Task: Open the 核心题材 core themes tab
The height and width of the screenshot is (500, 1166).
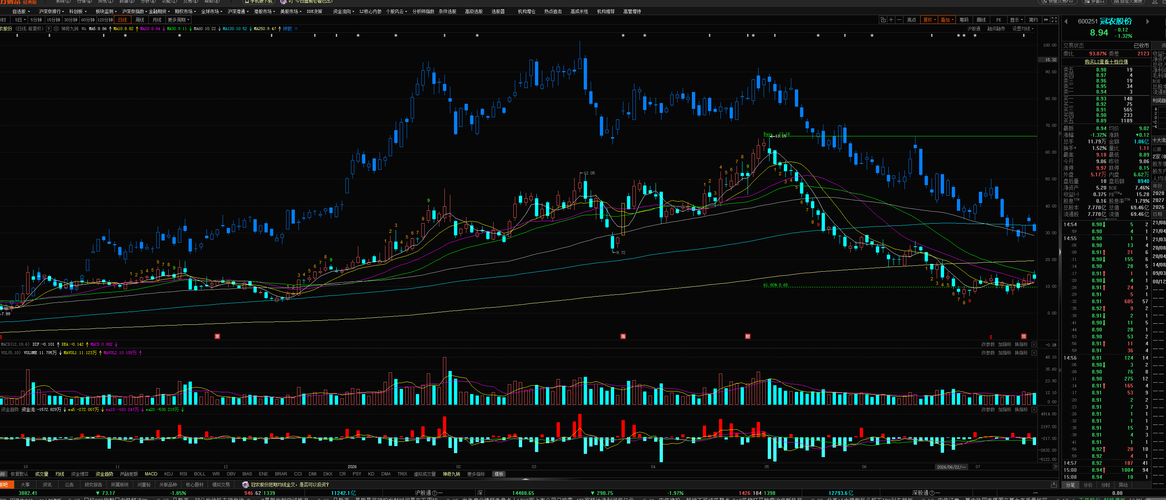Action: coord(195,484)
